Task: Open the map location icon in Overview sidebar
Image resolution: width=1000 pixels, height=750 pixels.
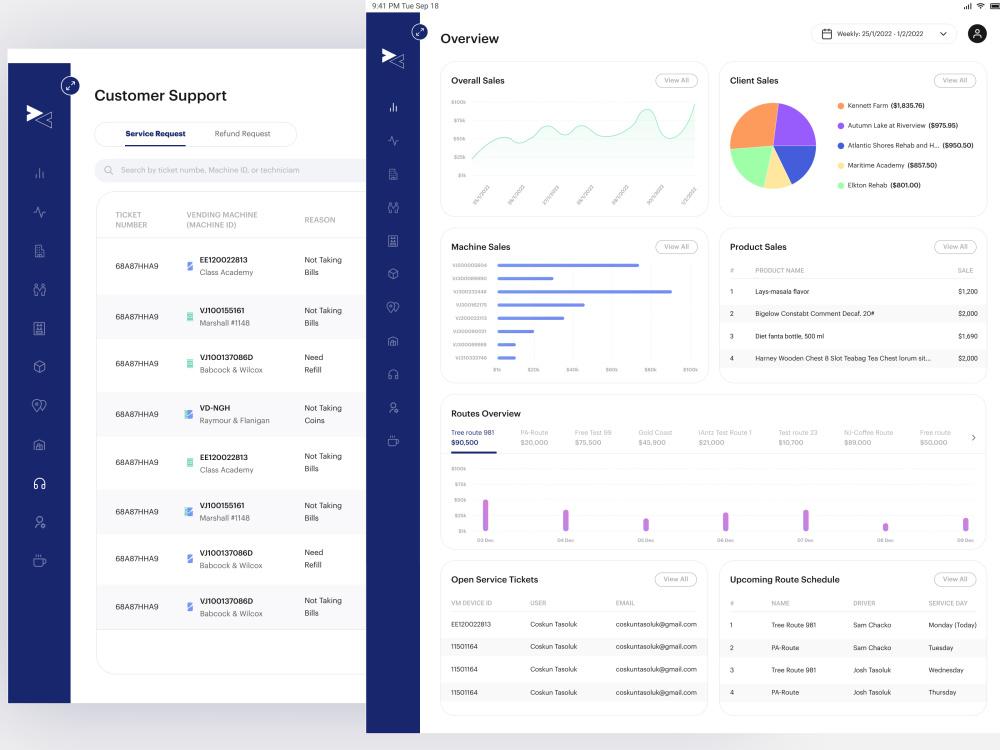Action: click(393, 307)
